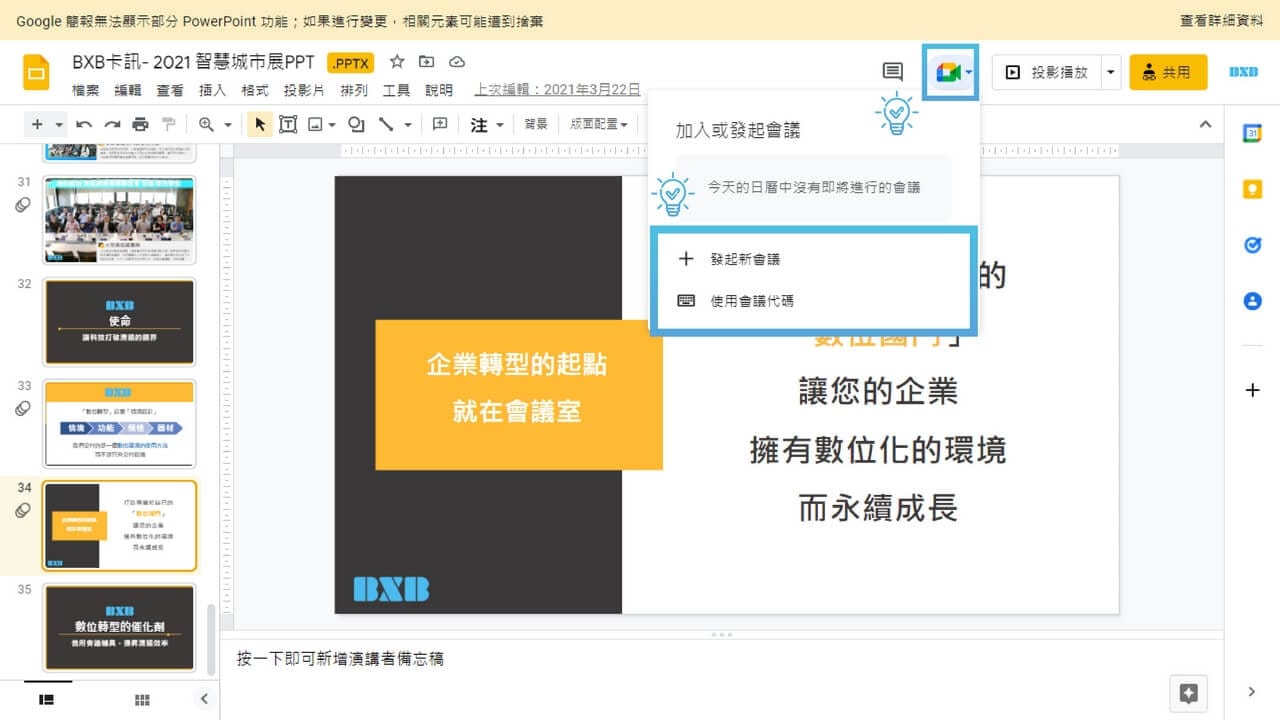Open Google Tasks from the side panel
The image size is (1280, 720).
click(x=1252, y=244)
